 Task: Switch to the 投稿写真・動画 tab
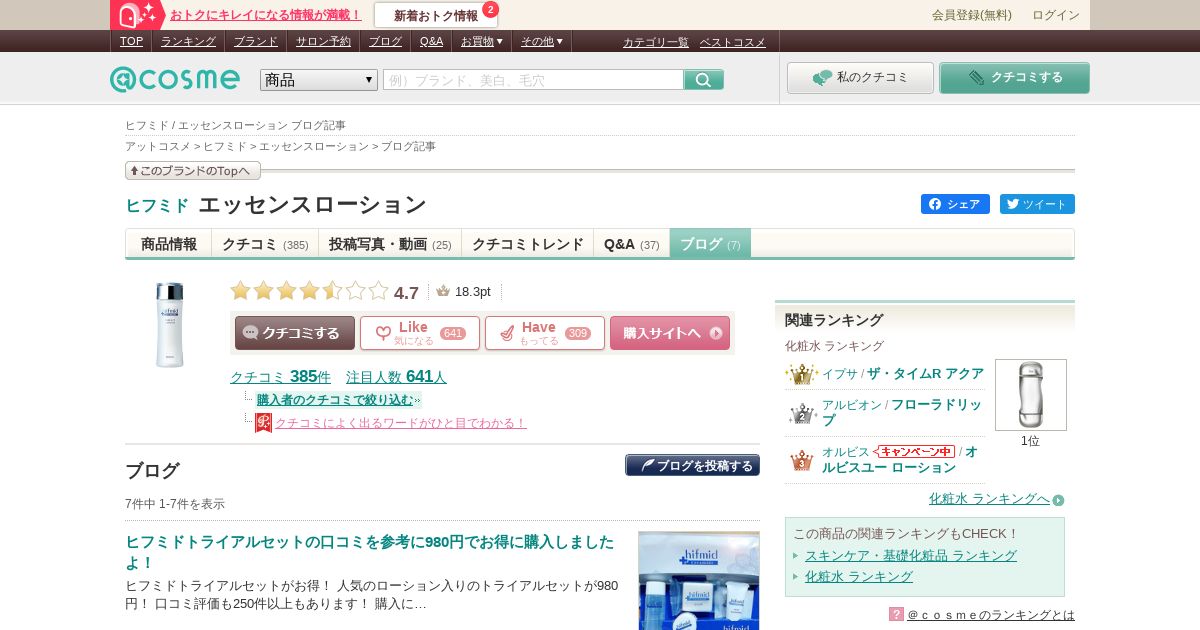click(390, 244)
